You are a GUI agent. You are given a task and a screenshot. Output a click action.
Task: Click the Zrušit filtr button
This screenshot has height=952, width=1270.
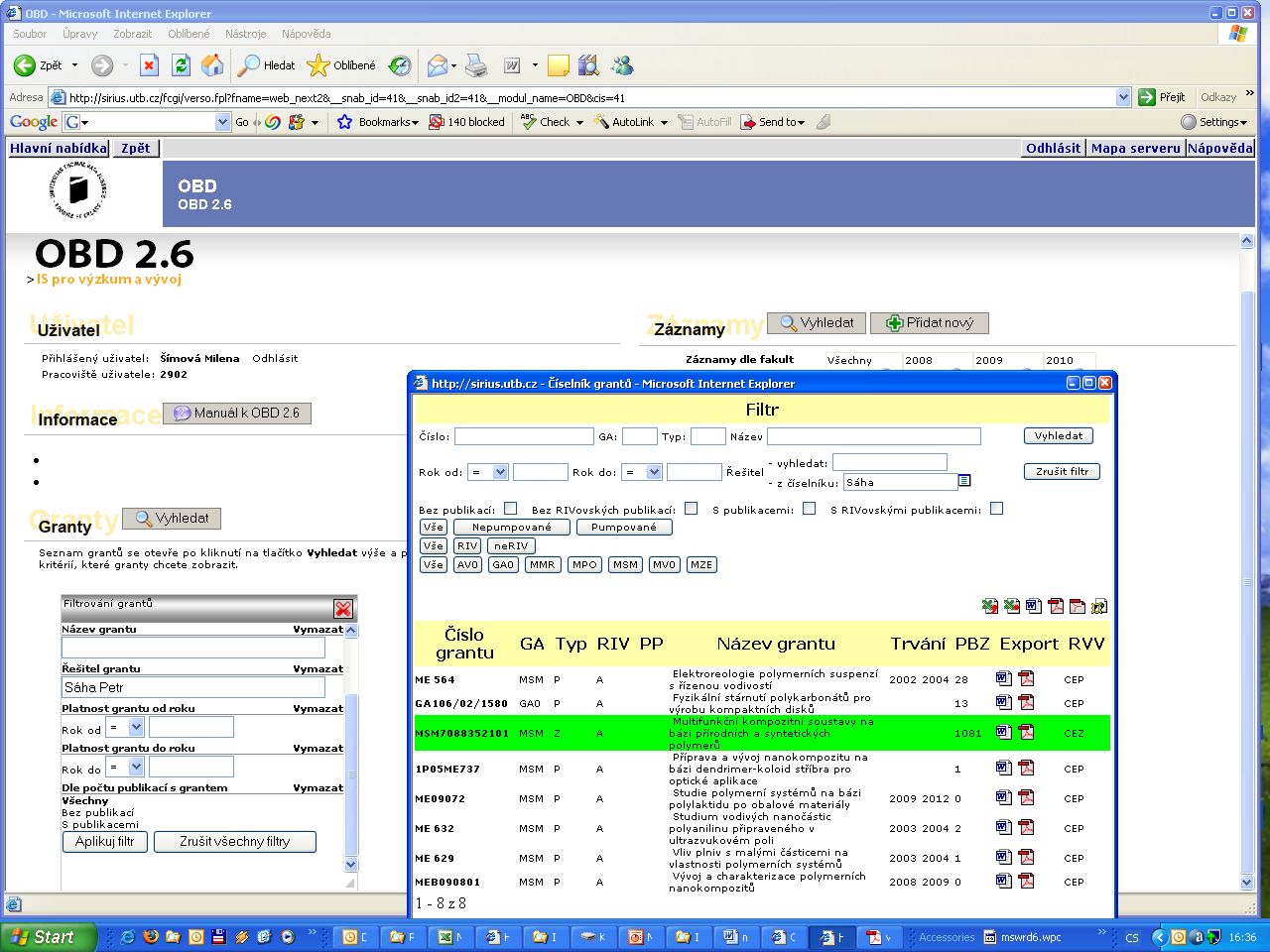1062,471
